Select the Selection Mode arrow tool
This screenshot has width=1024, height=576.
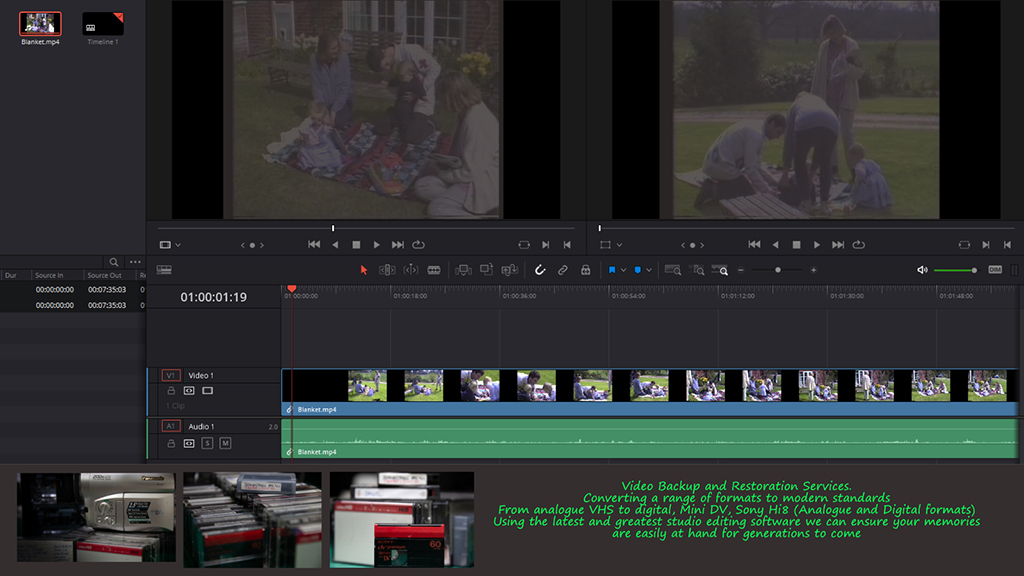click(364, 270)
